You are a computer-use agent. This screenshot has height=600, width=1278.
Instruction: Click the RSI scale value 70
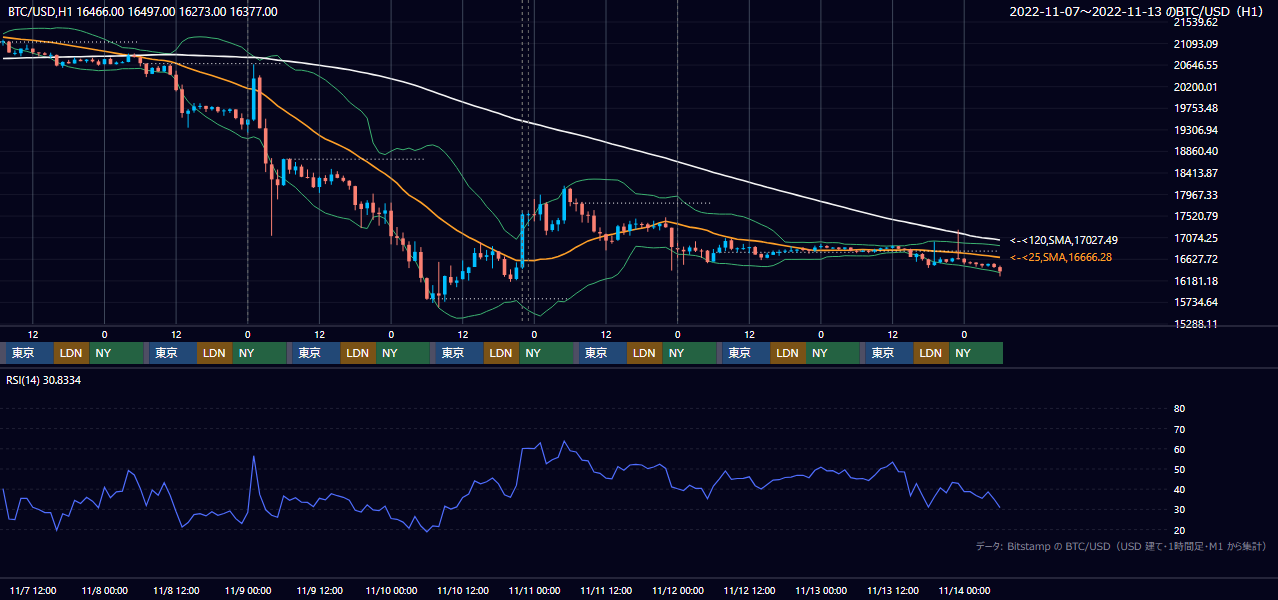tap(1179, 429)
